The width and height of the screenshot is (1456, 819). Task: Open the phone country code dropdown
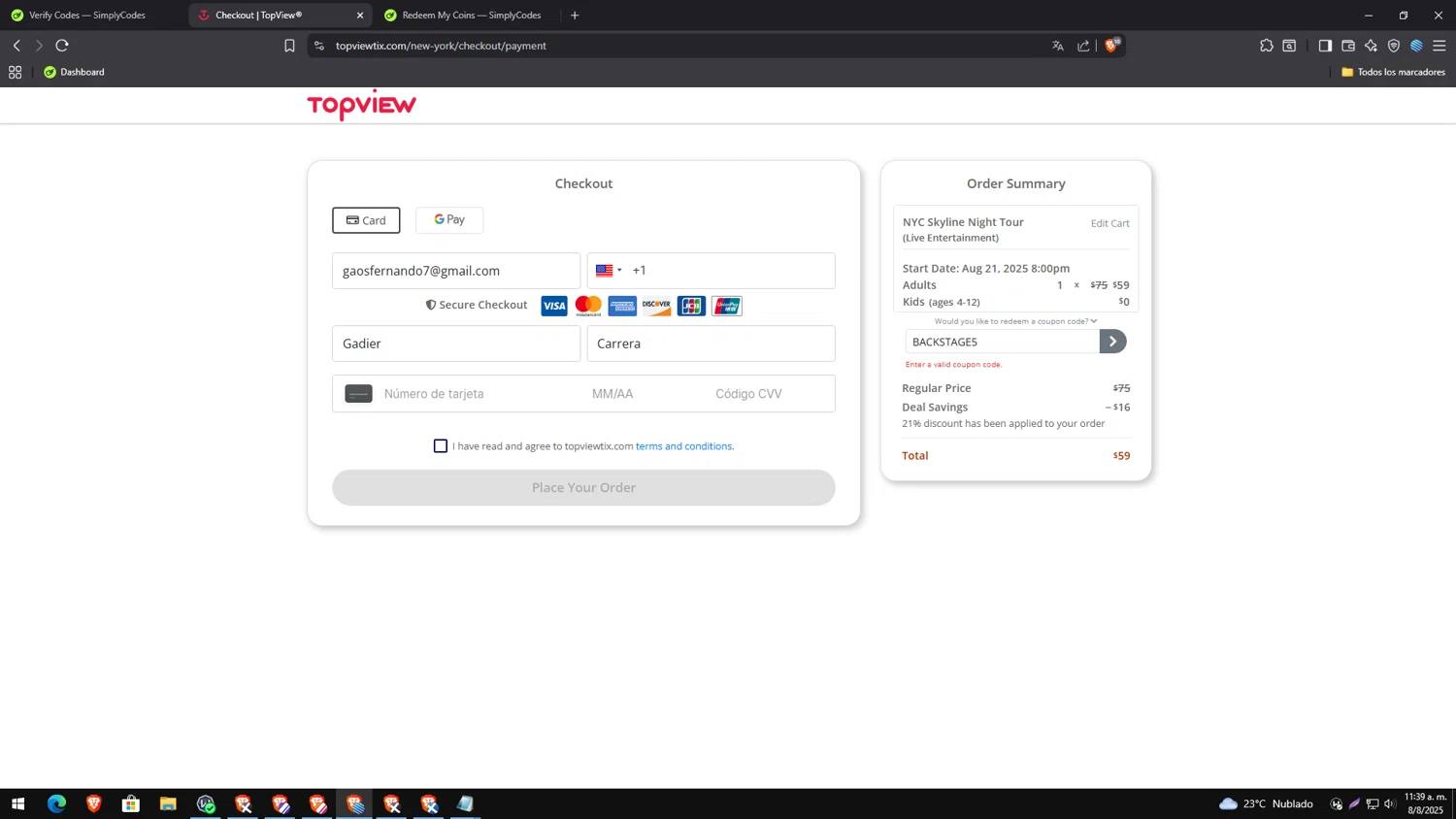point(609,271)
